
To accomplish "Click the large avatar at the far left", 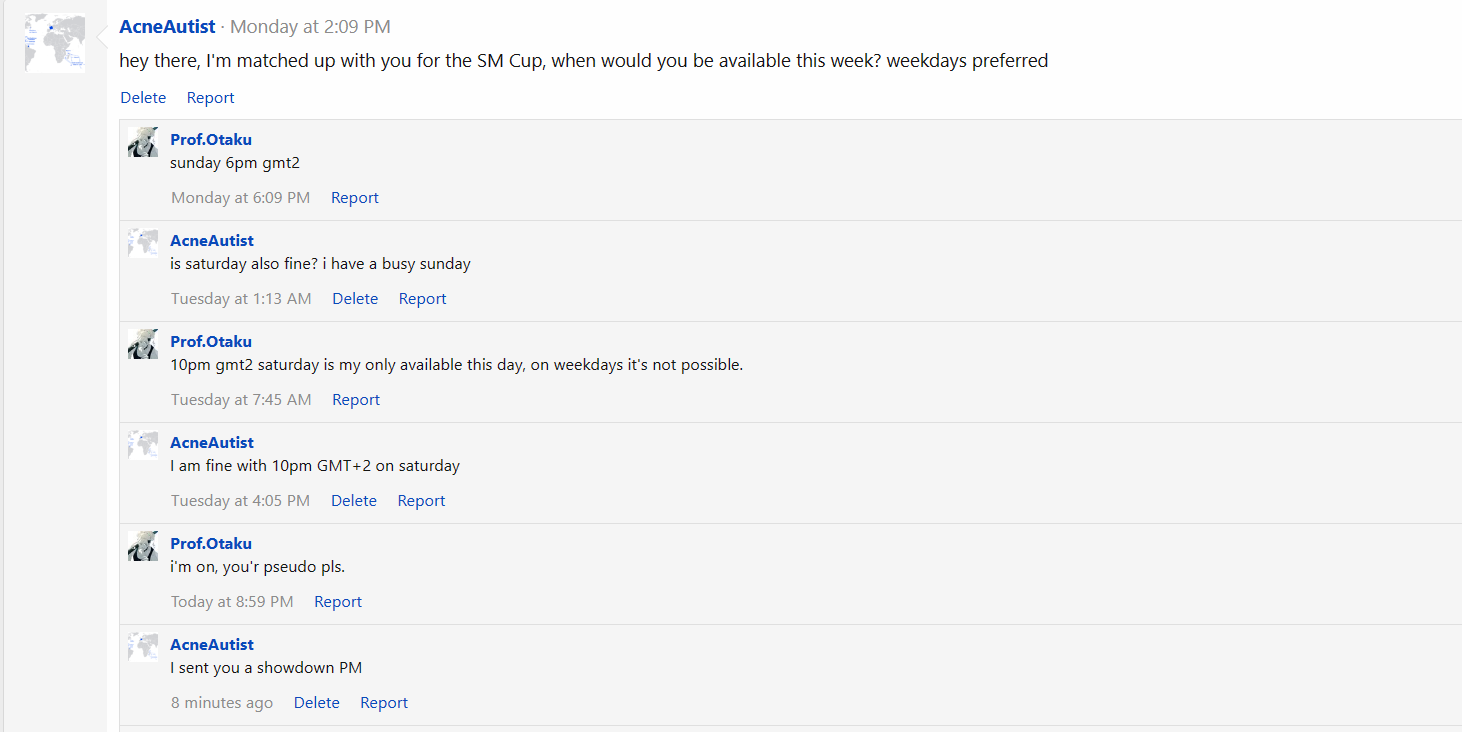I will tap(54, 42).
